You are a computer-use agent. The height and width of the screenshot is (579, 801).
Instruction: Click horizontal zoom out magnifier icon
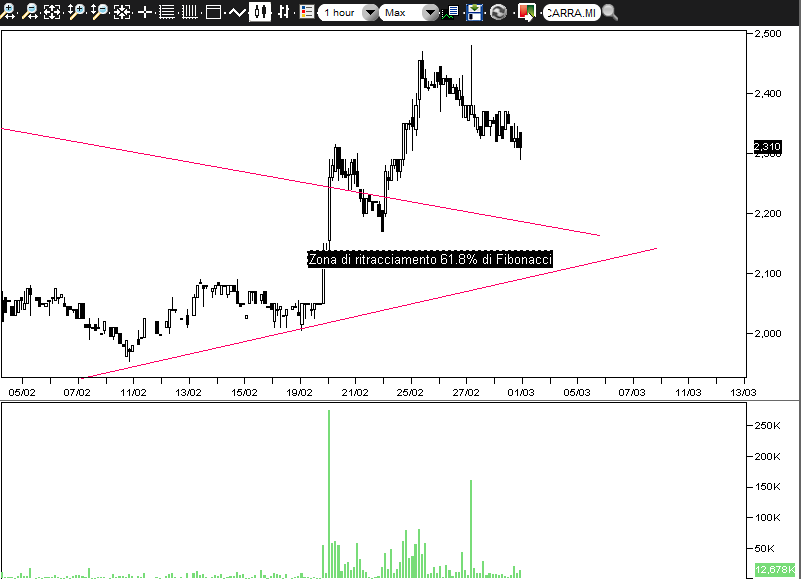click(x=31, y=11)
